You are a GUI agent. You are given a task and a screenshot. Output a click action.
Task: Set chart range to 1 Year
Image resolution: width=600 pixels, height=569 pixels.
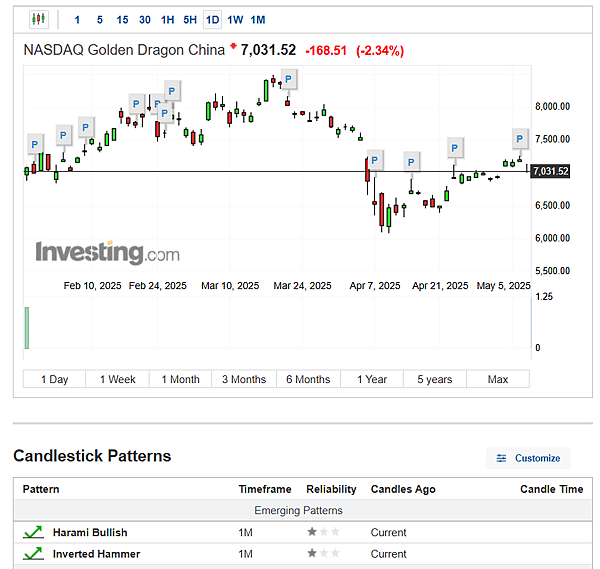coord(372,379)
